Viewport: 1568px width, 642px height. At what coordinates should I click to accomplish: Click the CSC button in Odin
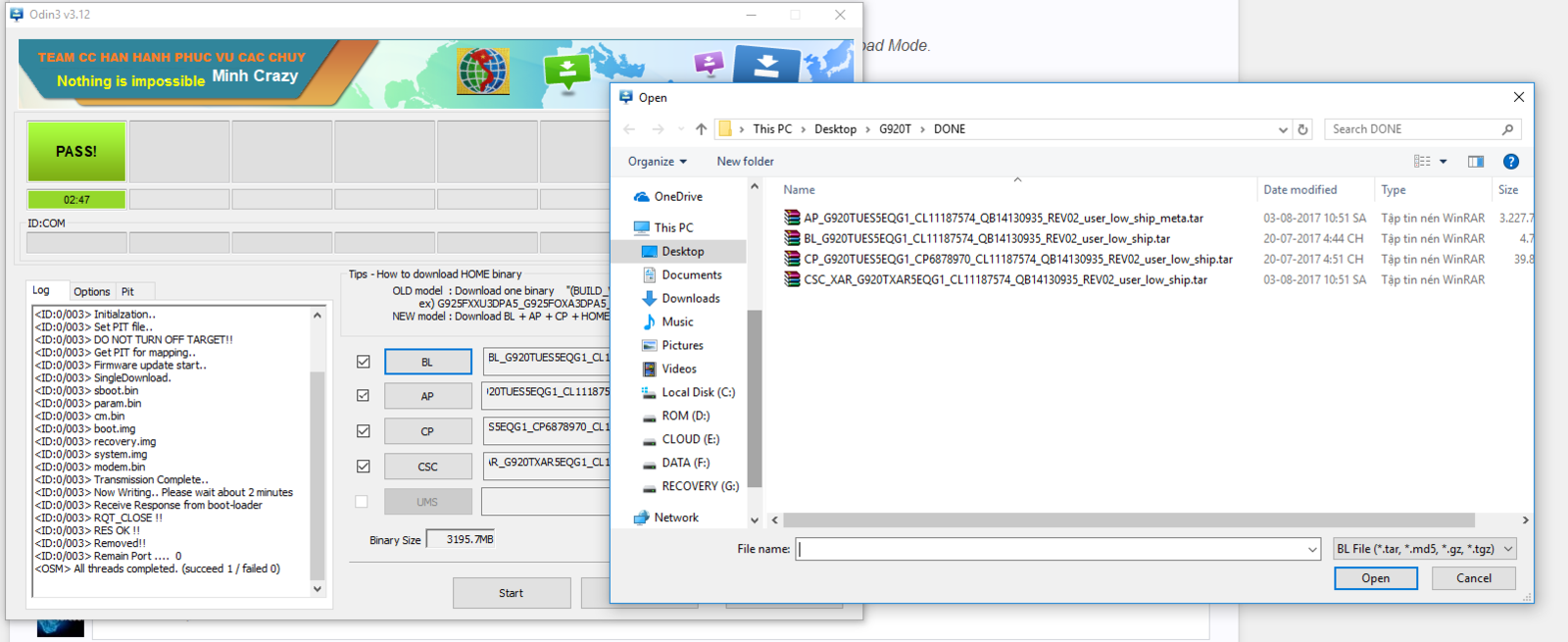click(427, 467)
